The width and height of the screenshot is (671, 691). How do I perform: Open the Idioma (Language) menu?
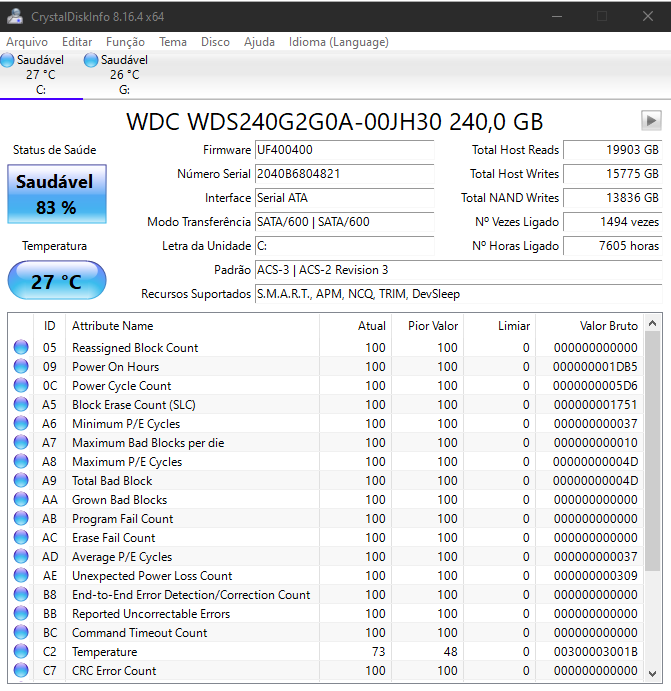click(x=338, y=42)
